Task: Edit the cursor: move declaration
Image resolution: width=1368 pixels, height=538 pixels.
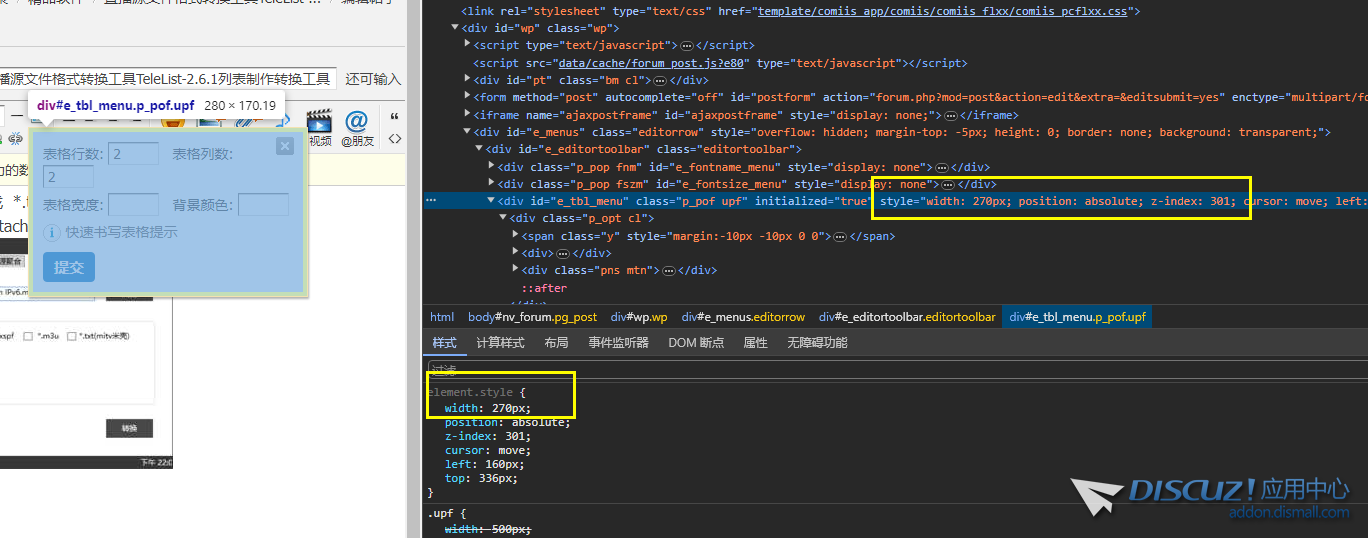Action: click(x=488, y=450)
